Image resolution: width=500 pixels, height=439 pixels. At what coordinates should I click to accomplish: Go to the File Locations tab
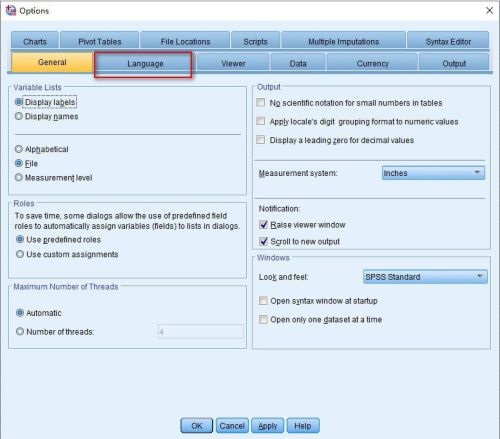185,41
